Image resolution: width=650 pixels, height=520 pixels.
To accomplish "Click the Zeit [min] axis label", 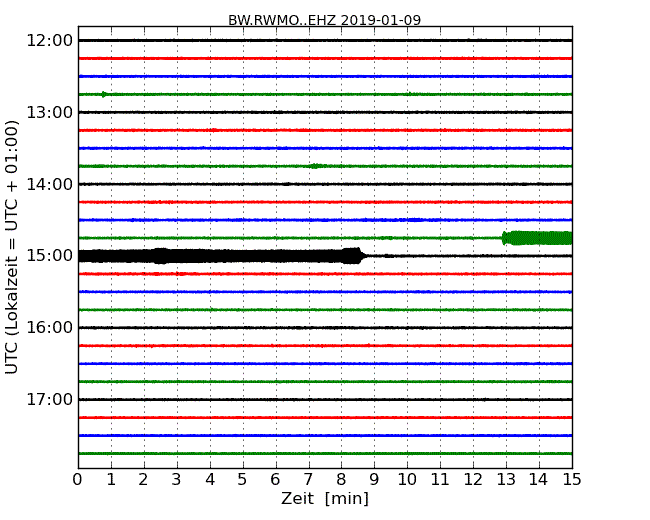I will tap(325, 498).
